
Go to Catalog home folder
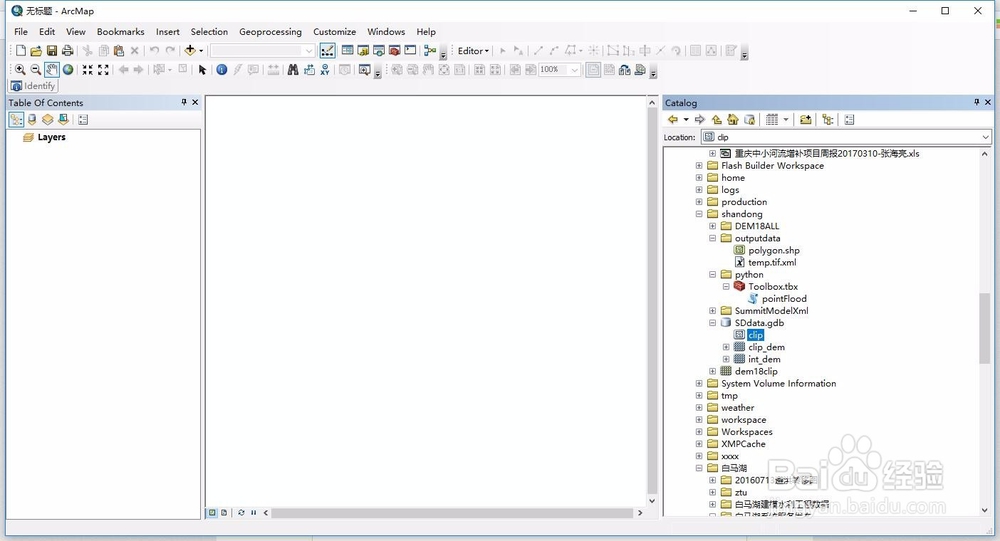pos(733,119)
